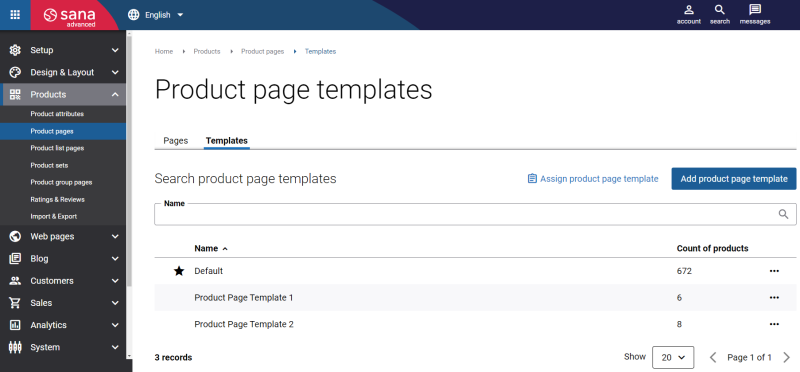
Task: Open the Show 20 records dropdown
Action: [673, 357]
